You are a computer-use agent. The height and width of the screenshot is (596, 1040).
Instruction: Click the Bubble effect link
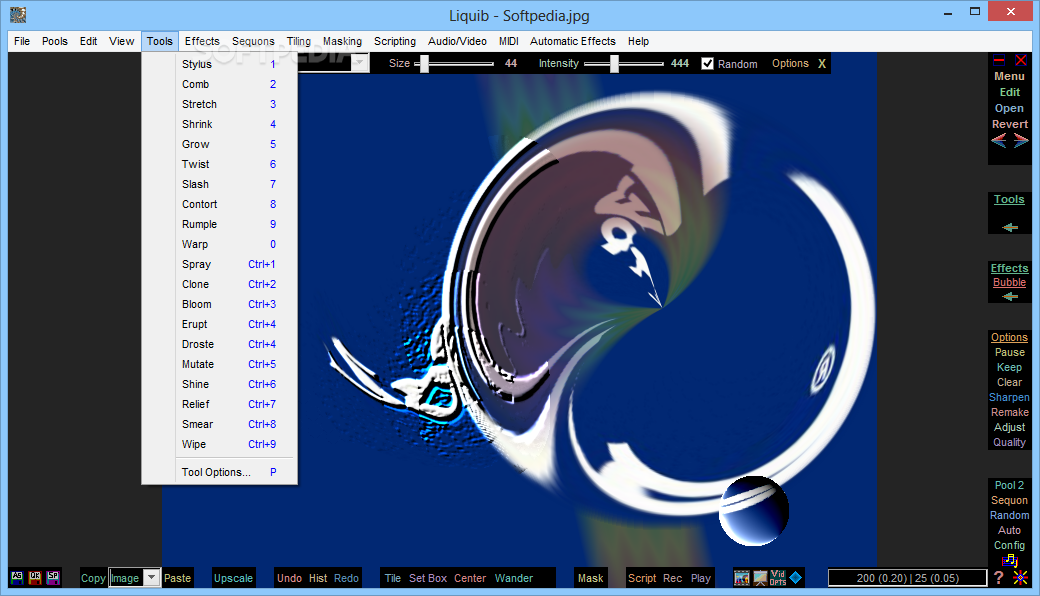pos(1009,282)
